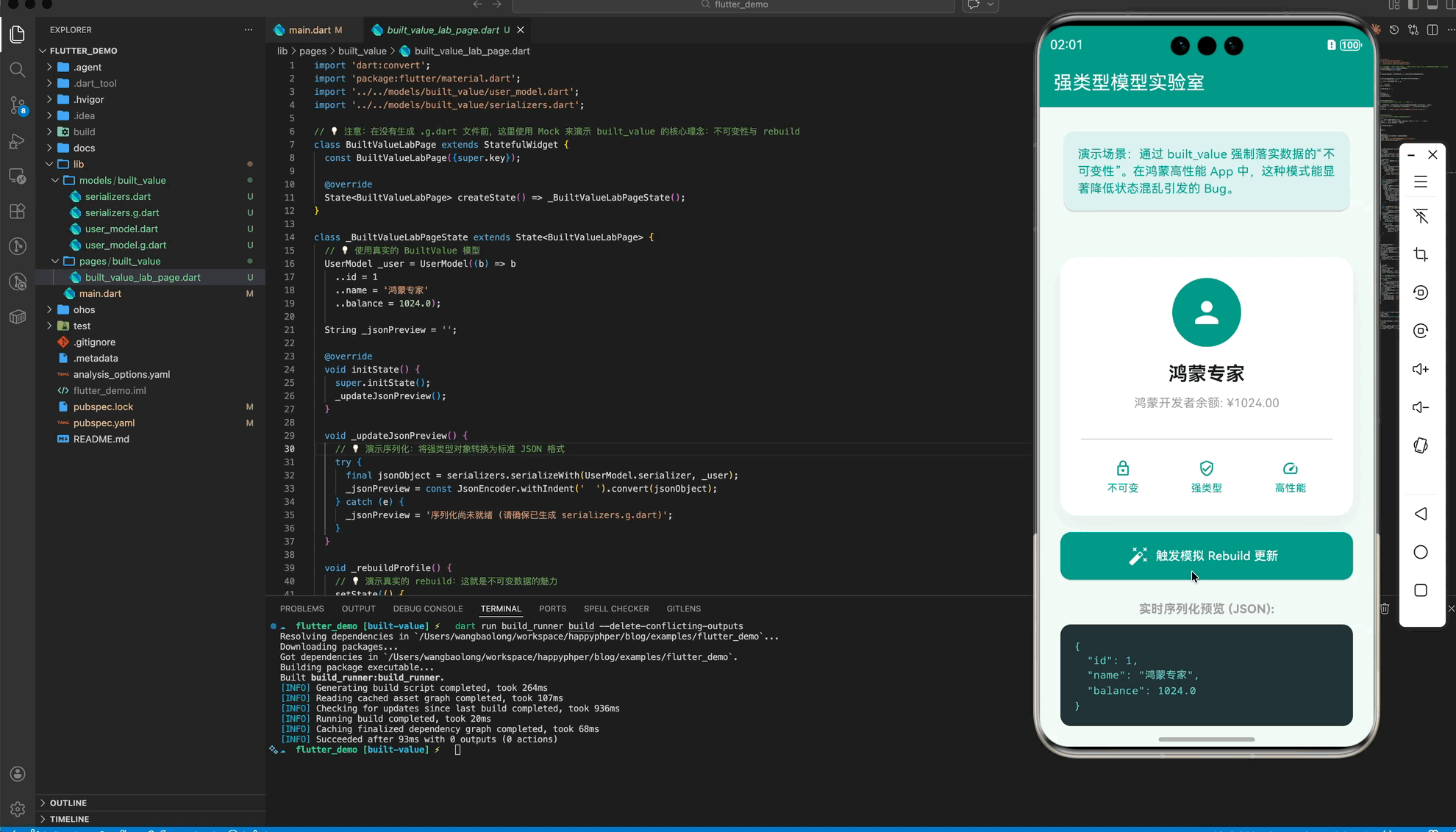
Task: Click the emulator screenshot crop icon
Action: [x=1421, y=254]
